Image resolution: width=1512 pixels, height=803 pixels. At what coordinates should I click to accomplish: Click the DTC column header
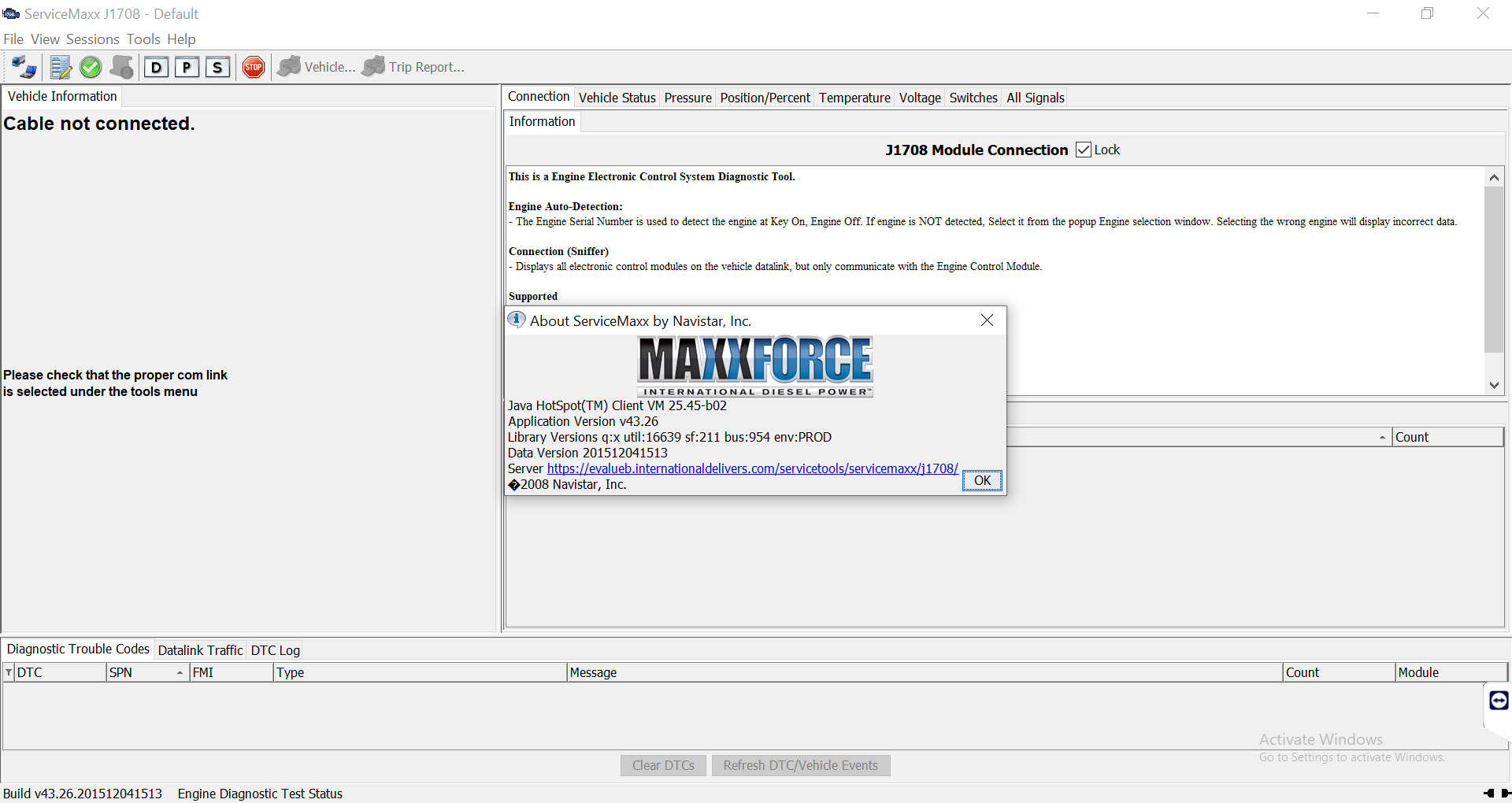tap(60, 672)
